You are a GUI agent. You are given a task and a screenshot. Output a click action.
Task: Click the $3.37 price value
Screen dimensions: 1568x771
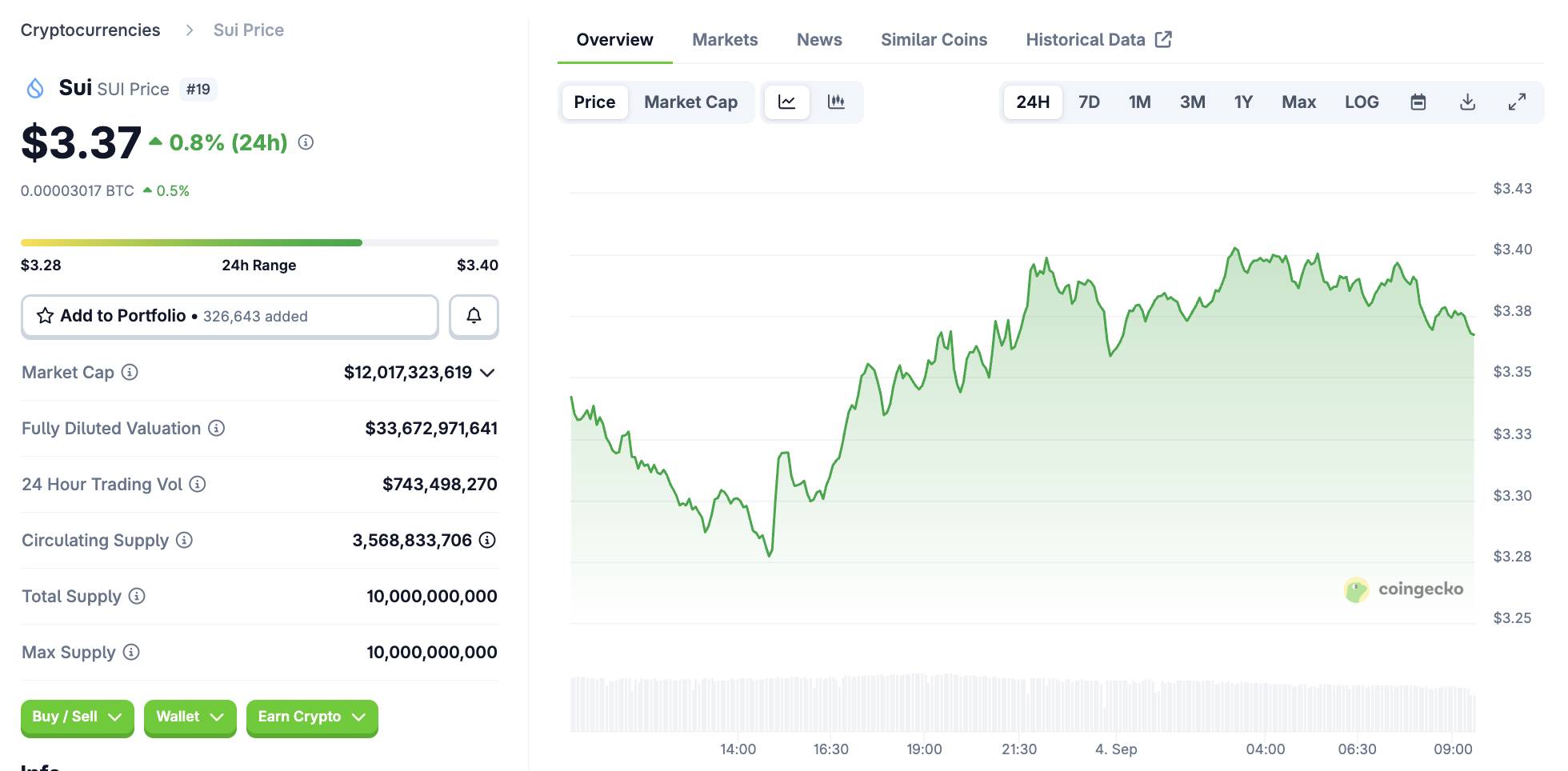81,142
